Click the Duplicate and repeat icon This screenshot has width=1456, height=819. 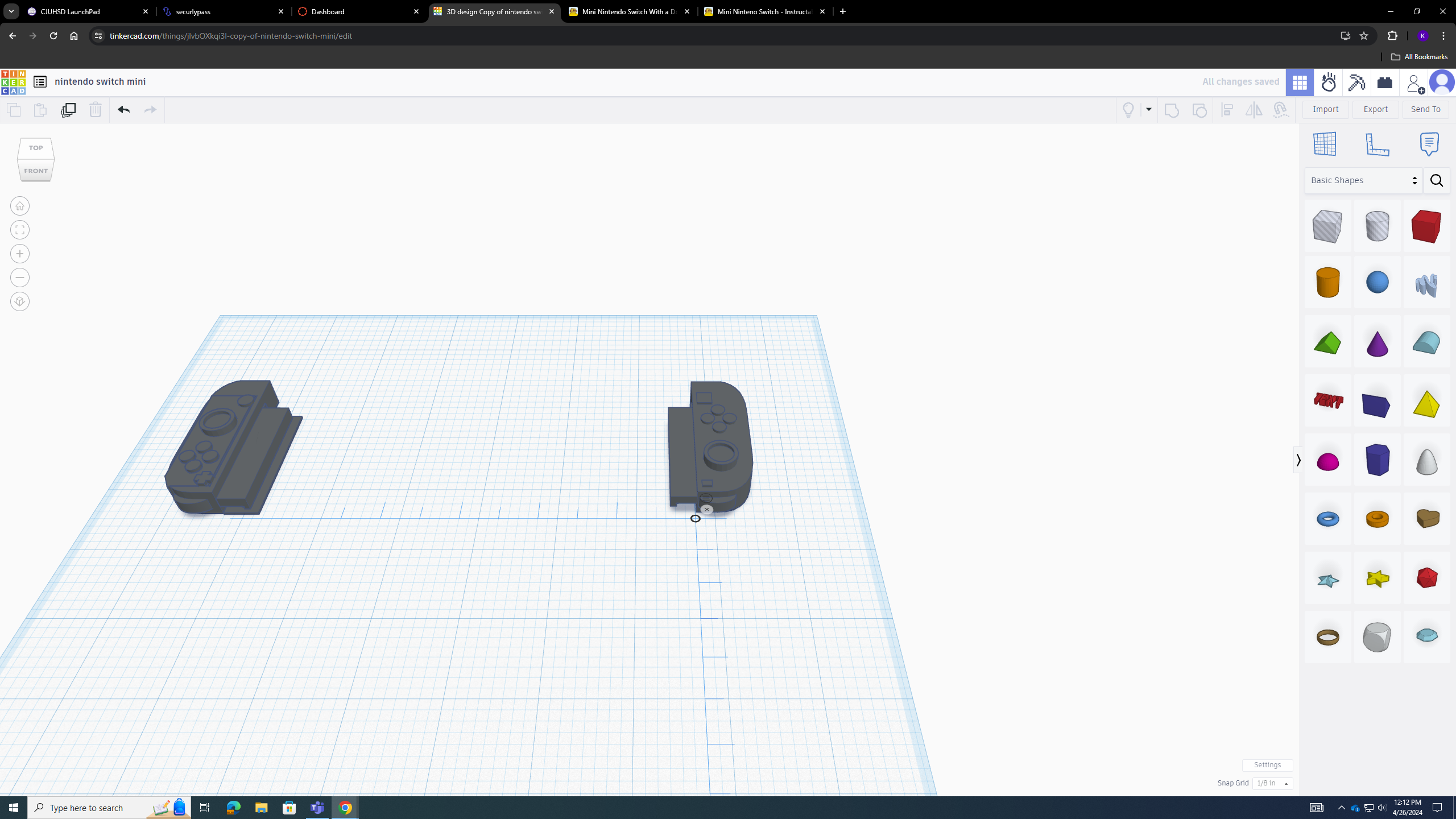68,110
